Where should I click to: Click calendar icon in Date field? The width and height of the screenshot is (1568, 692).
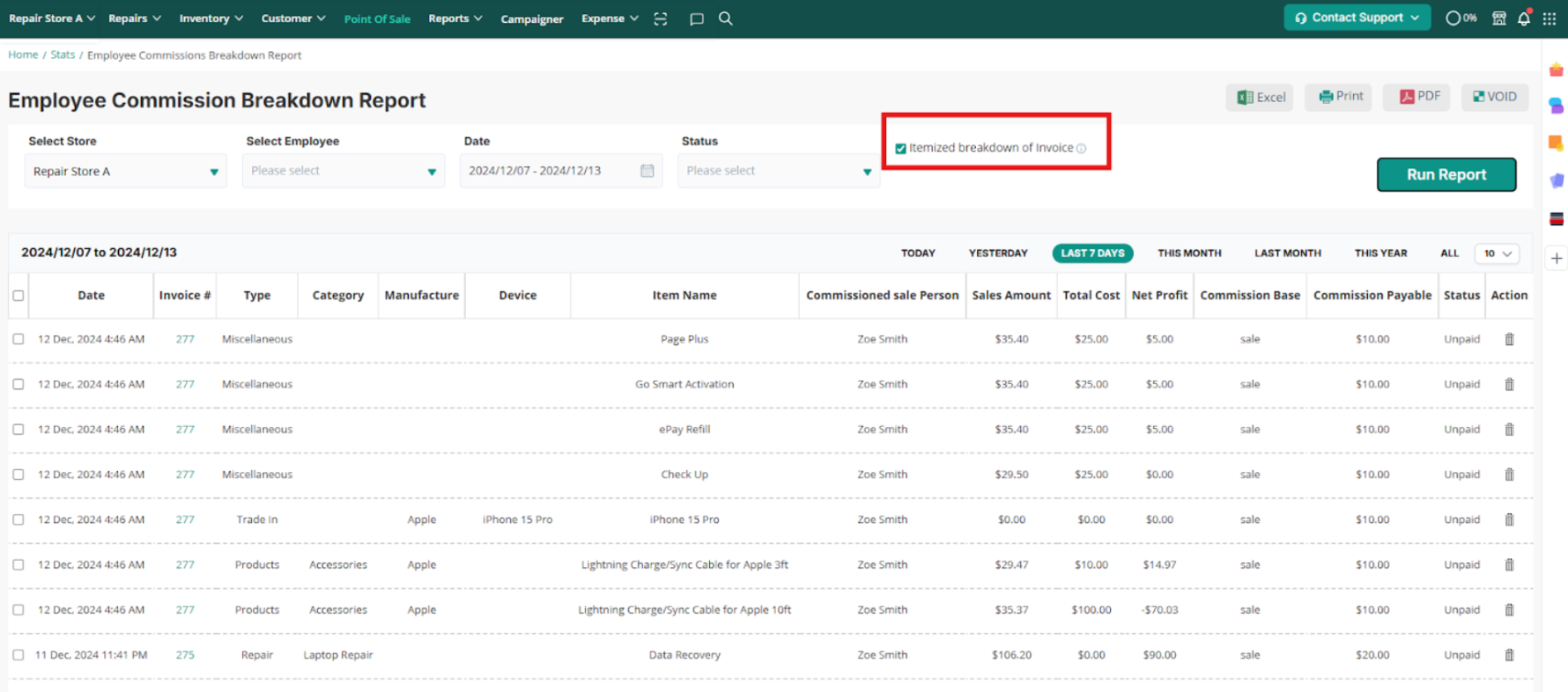647,171
